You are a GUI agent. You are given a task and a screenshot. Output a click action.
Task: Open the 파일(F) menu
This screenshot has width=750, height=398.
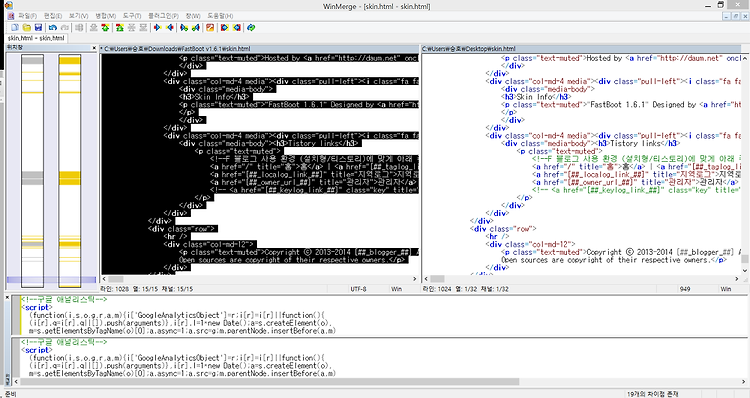(27, 16)
